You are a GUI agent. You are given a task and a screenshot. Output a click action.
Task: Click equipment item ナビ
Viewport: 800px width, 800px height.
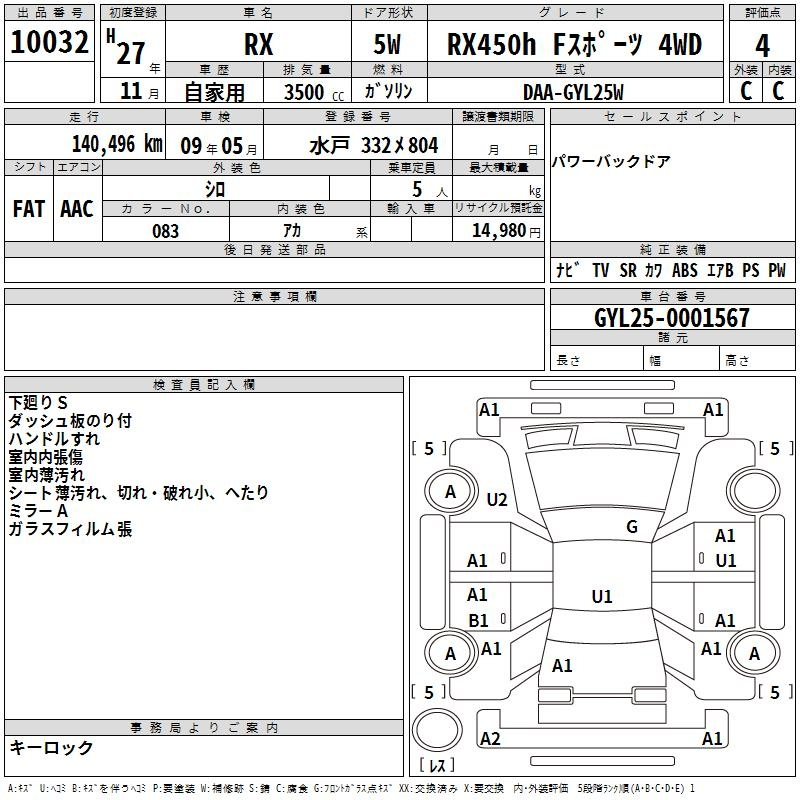pyautogui.click(x=568, y=270)
